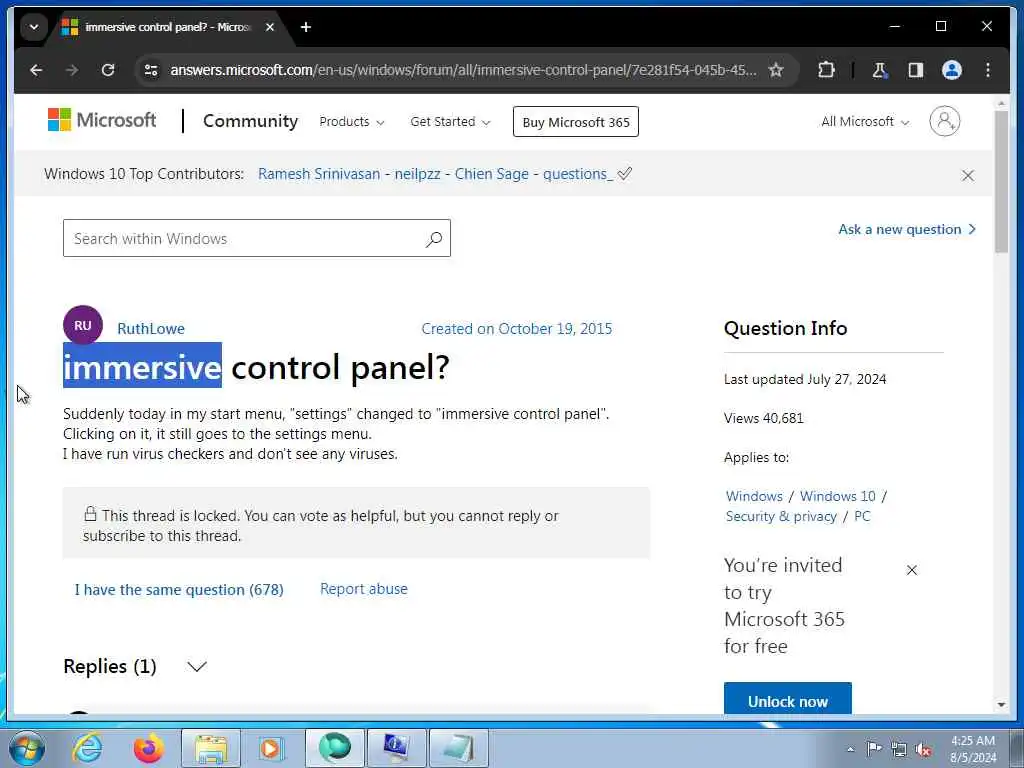Bookmark this page with the star icon
The height and width of the screenshot is (768, 1024).
(775, 70)
